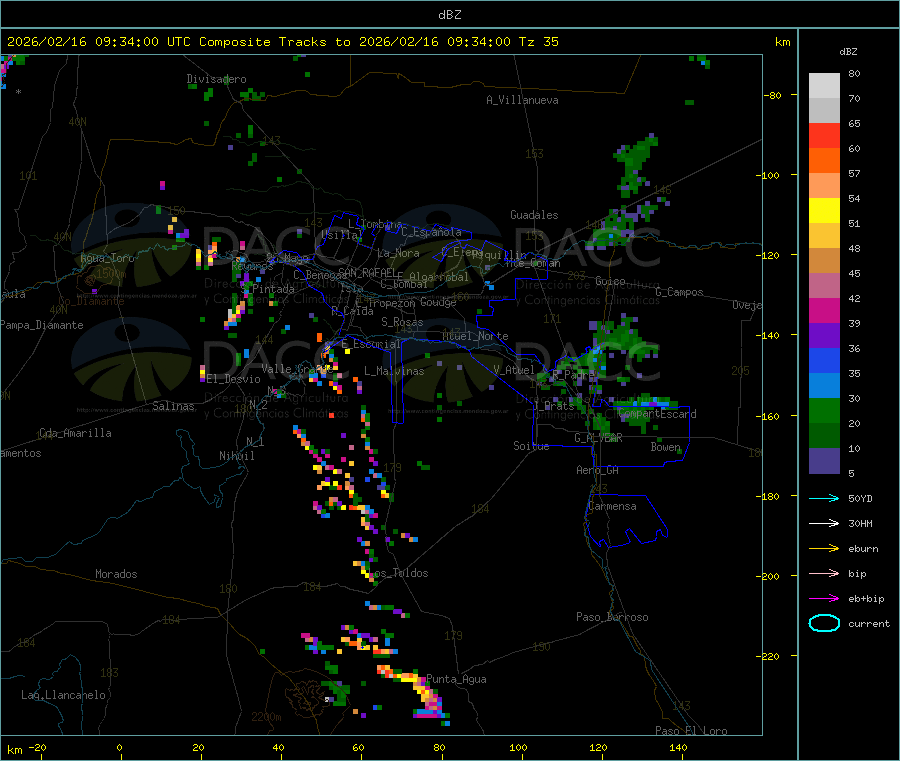Click the green echo cluster north of Guadales
Image resolution: width=900 pixels, height=761 pixels.
click(x=635, y=166)
